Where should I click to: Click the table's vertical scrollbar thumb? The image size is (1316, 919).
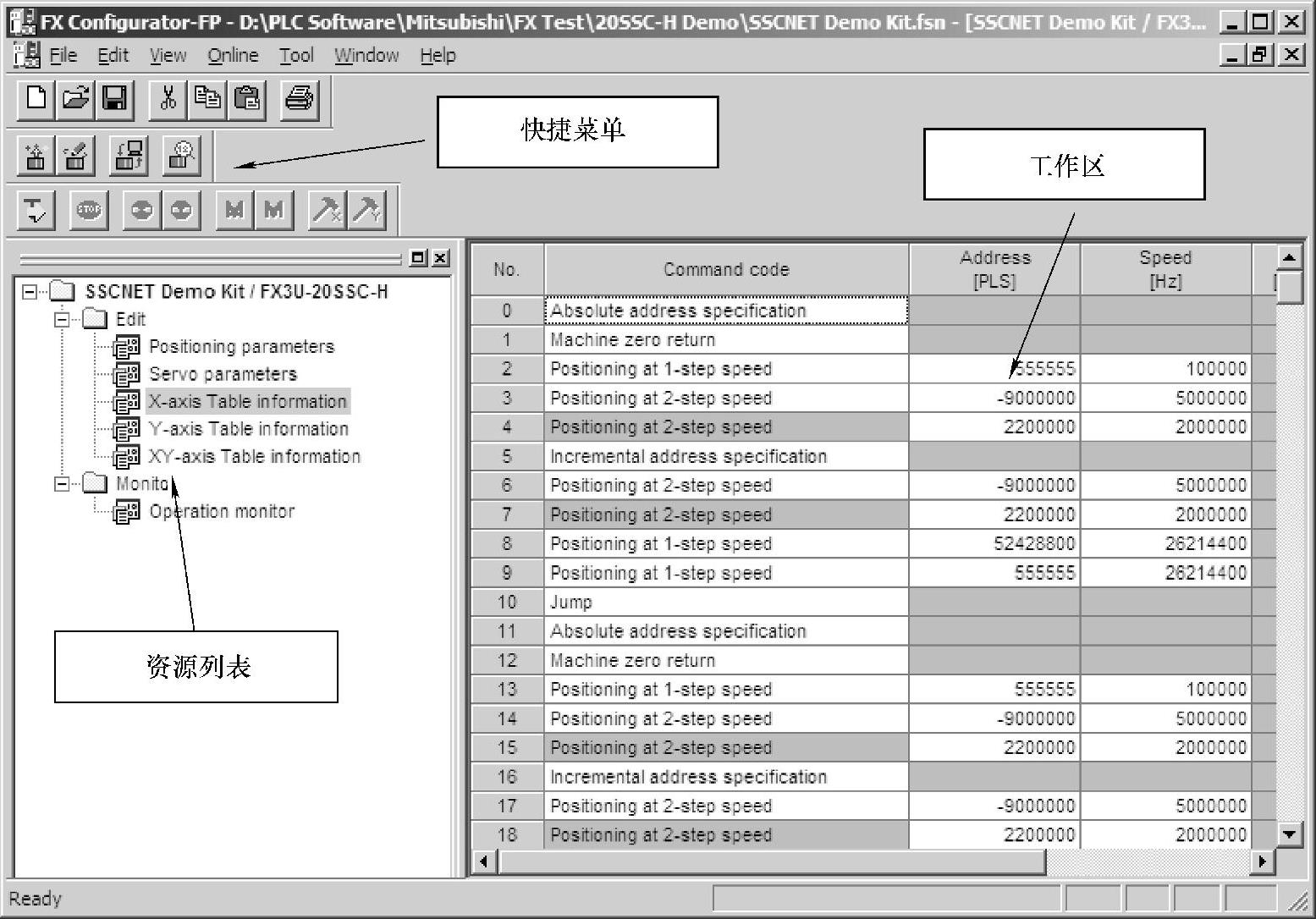click(x=1289, y=288)
